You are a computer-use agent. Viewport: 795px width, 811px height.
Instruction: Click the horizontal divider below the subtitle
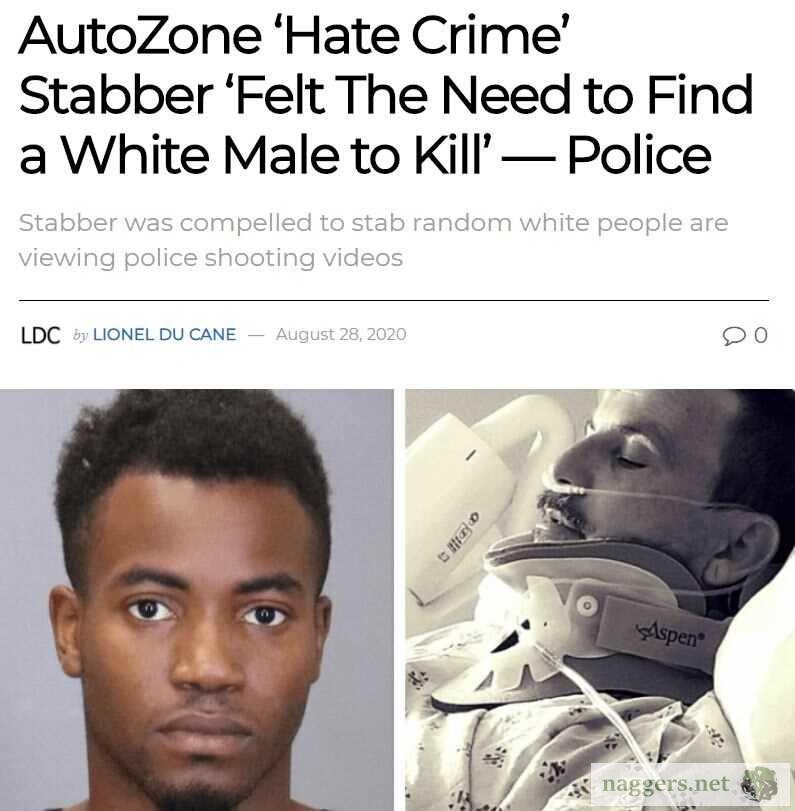[x=394, y=300]
